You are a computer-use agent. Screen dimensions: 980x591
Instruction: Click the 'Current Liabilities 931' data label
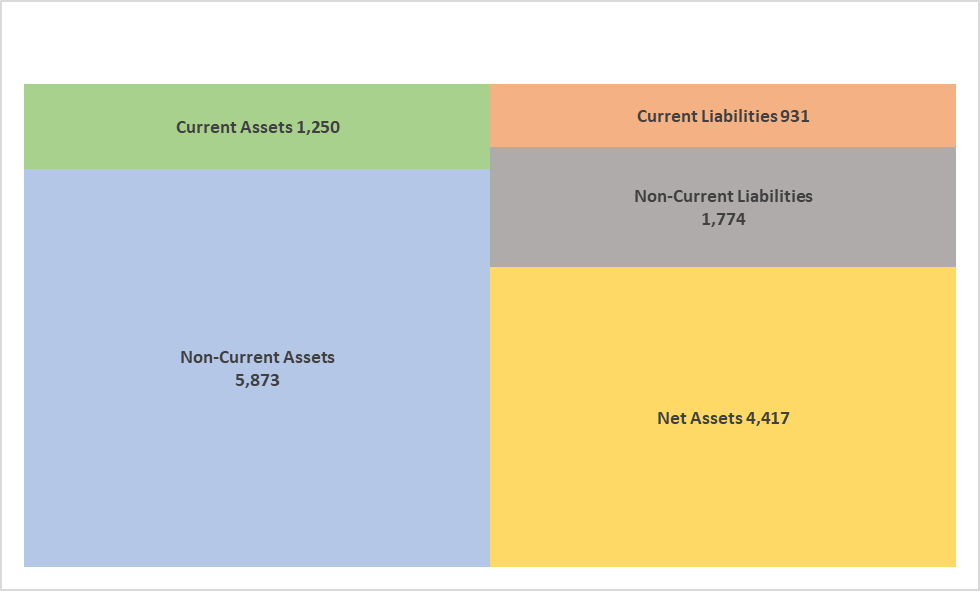pyautogui.click(x=723, y=116)
